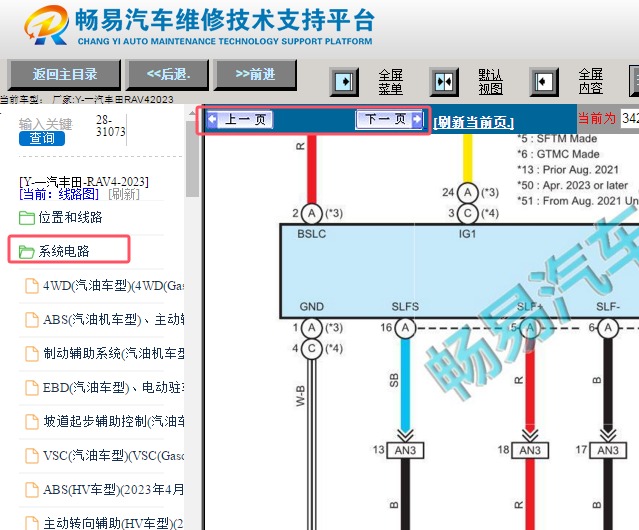Viewport: 639px width, 530px height.
Task: Click BSLC terminal label in diagram
Action: [312, 234]
